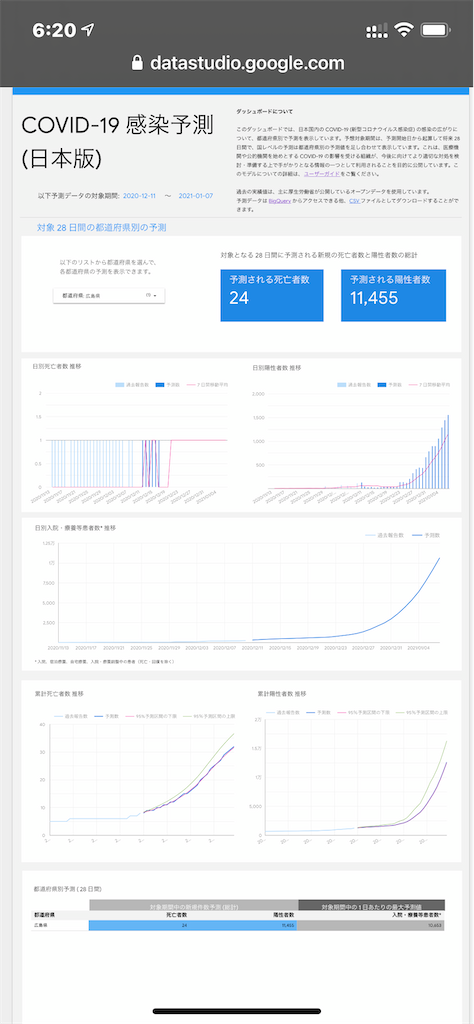Open the CSV download link

click(355, 202)
